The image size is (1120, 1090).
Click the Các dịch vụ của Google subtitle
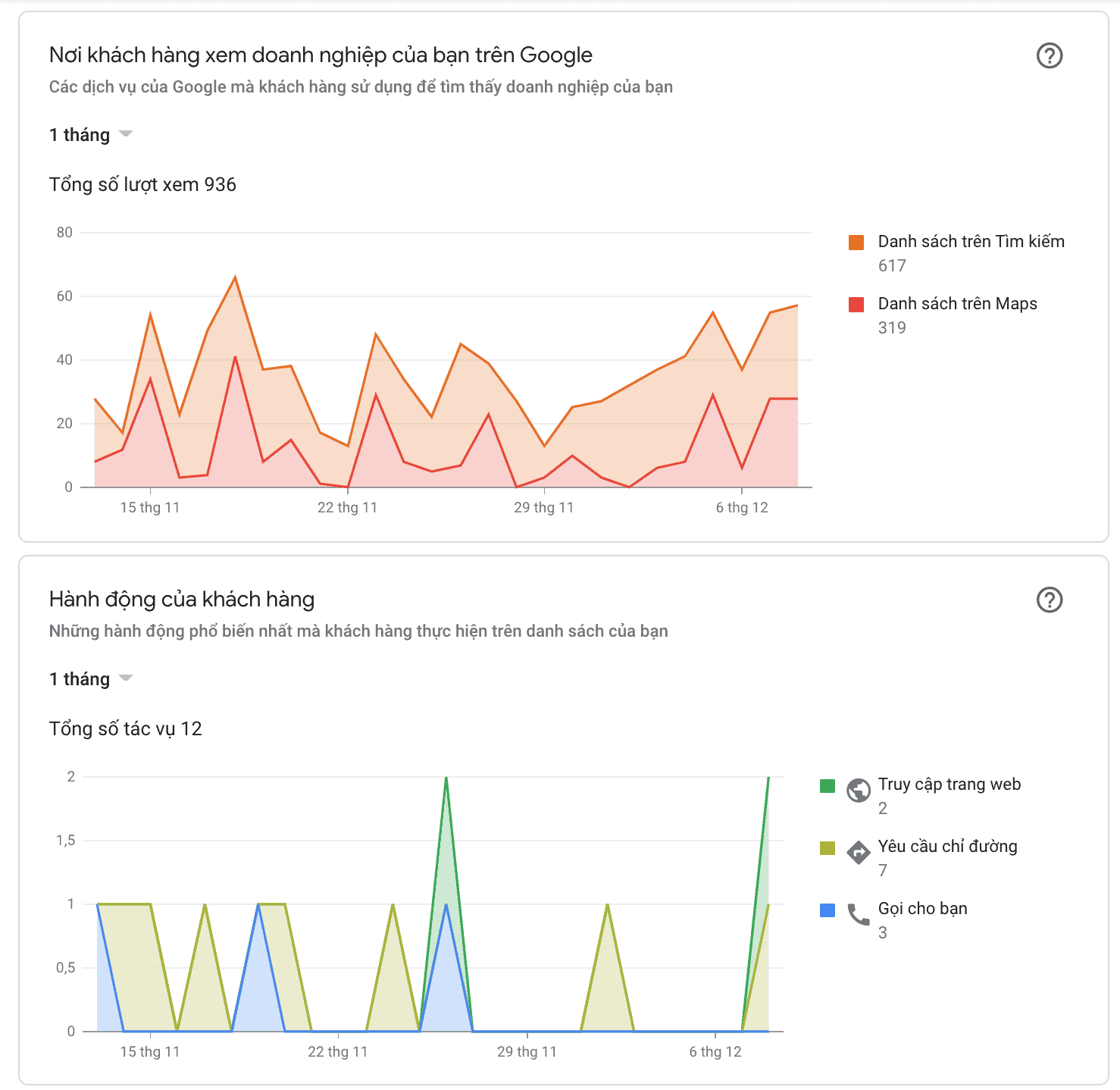(361, 86)
